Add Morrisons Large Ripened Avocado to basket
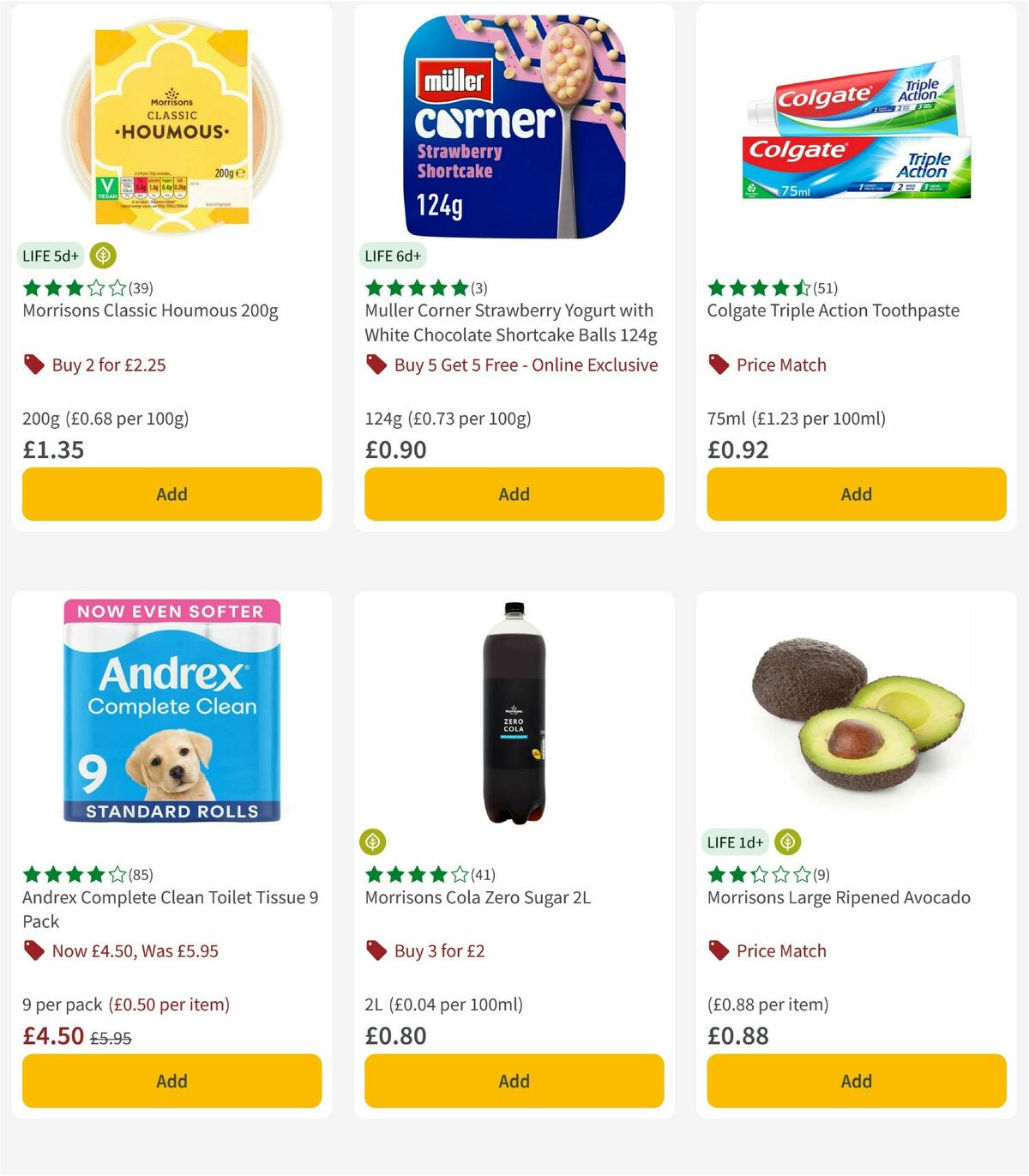This screenshot has width=1029, height=1176. pyautogui.click(x=855, y=1081)
